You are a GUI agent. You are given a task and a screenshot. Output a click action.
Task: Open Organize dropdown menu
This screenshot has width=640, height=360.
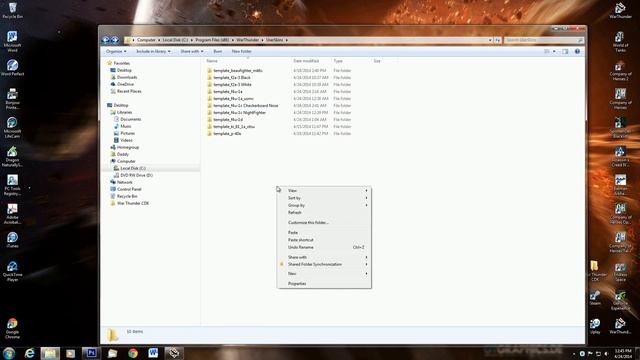click(x=116, y=51)
